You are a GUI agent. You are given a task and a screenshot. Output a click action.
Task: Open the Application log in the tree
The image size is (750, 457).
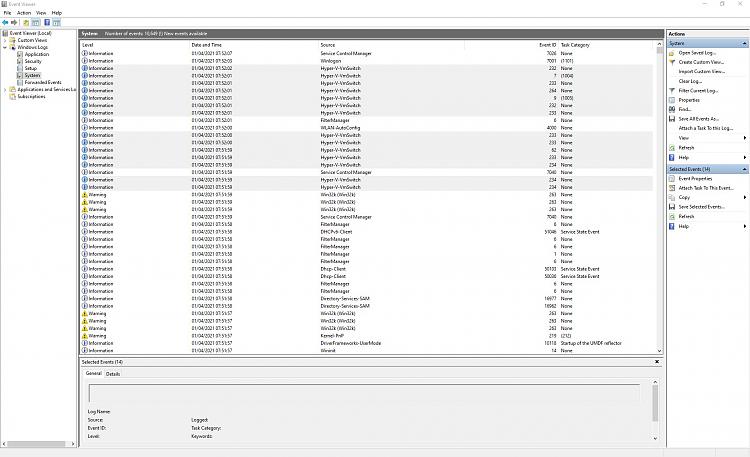37,55
